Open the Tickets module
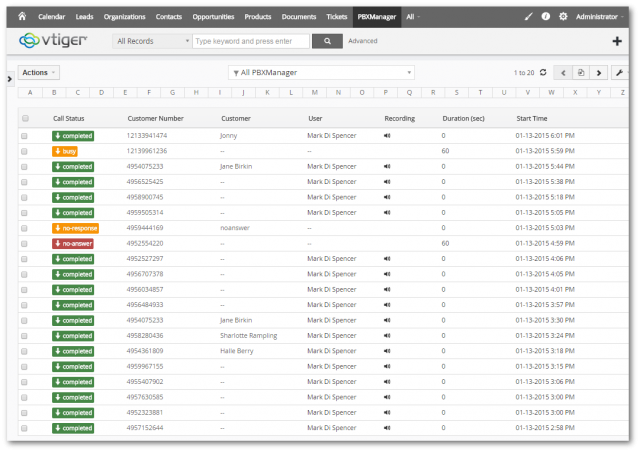The height and width of the screenshot is (452, 640). 337,17
